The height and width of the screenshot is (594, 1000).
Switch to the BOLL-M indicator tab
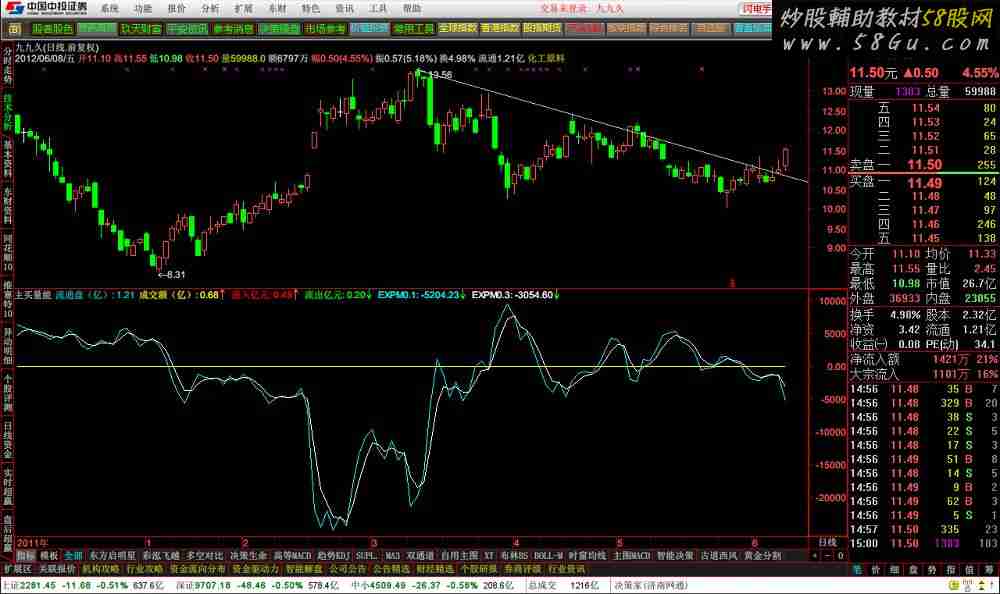point(548,554)
